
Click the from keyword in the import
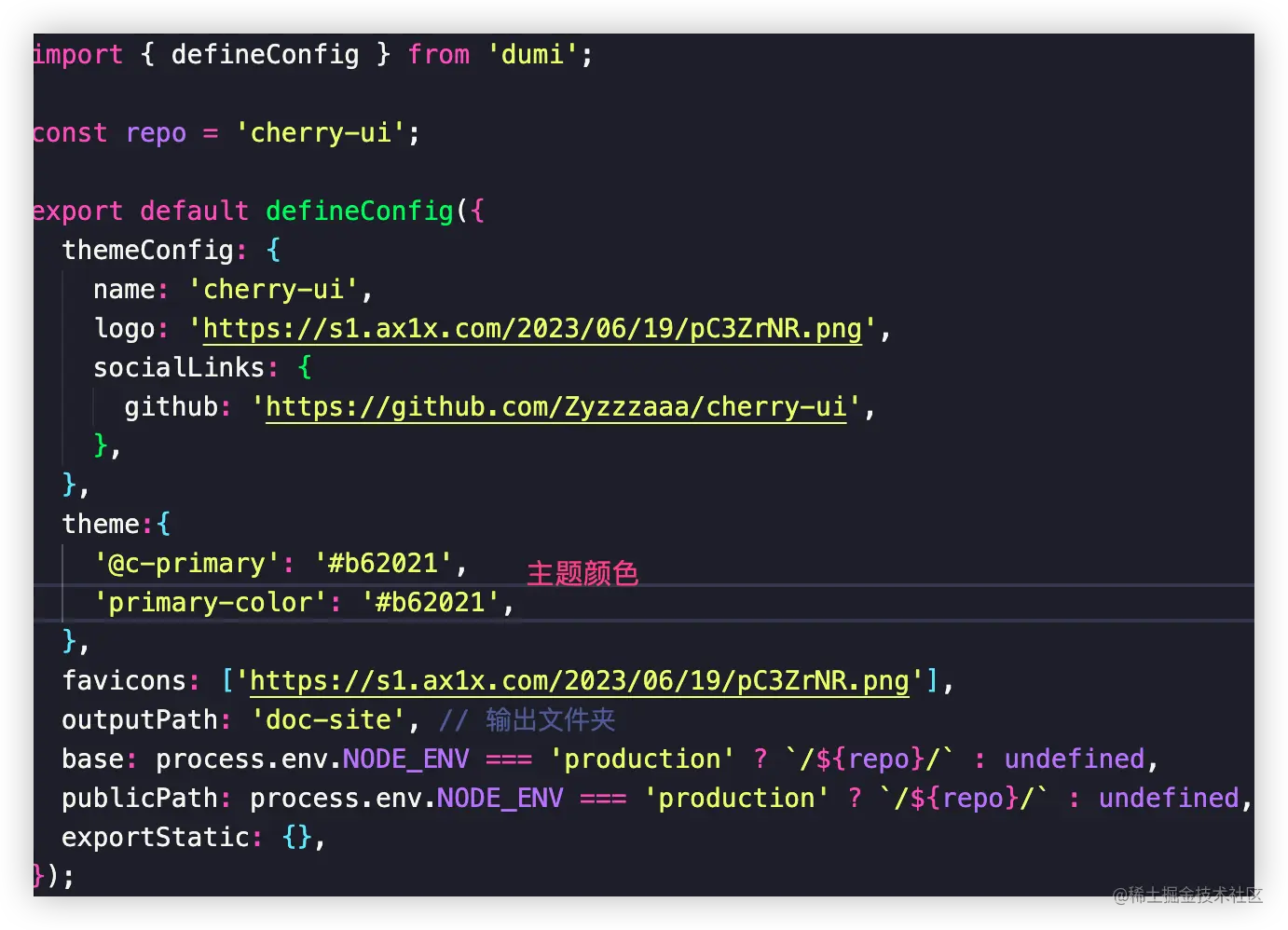[438, 55]
